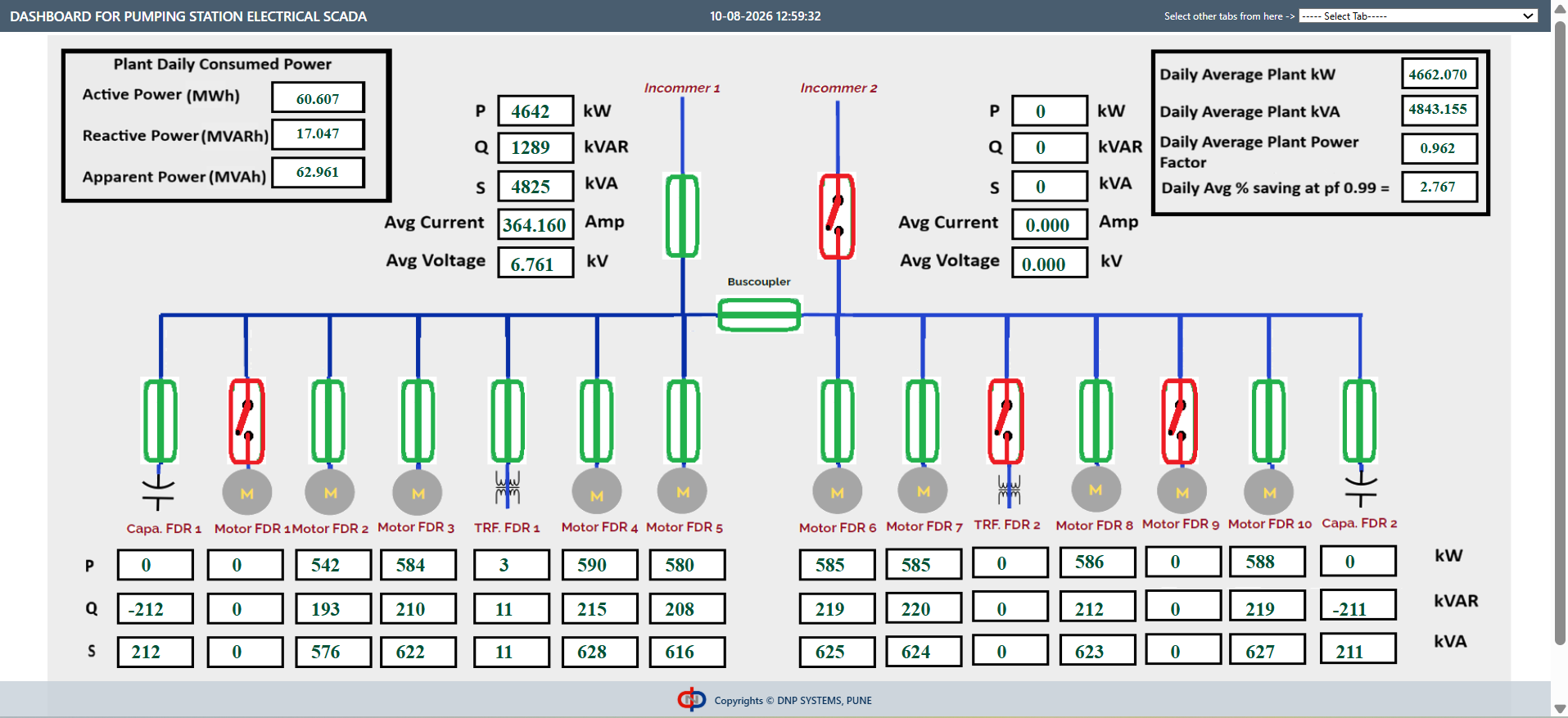This screenshot has height=718, width=1568.
Task: Click the Motor FDR 7 breaker symbol
Action: point(922,421)
